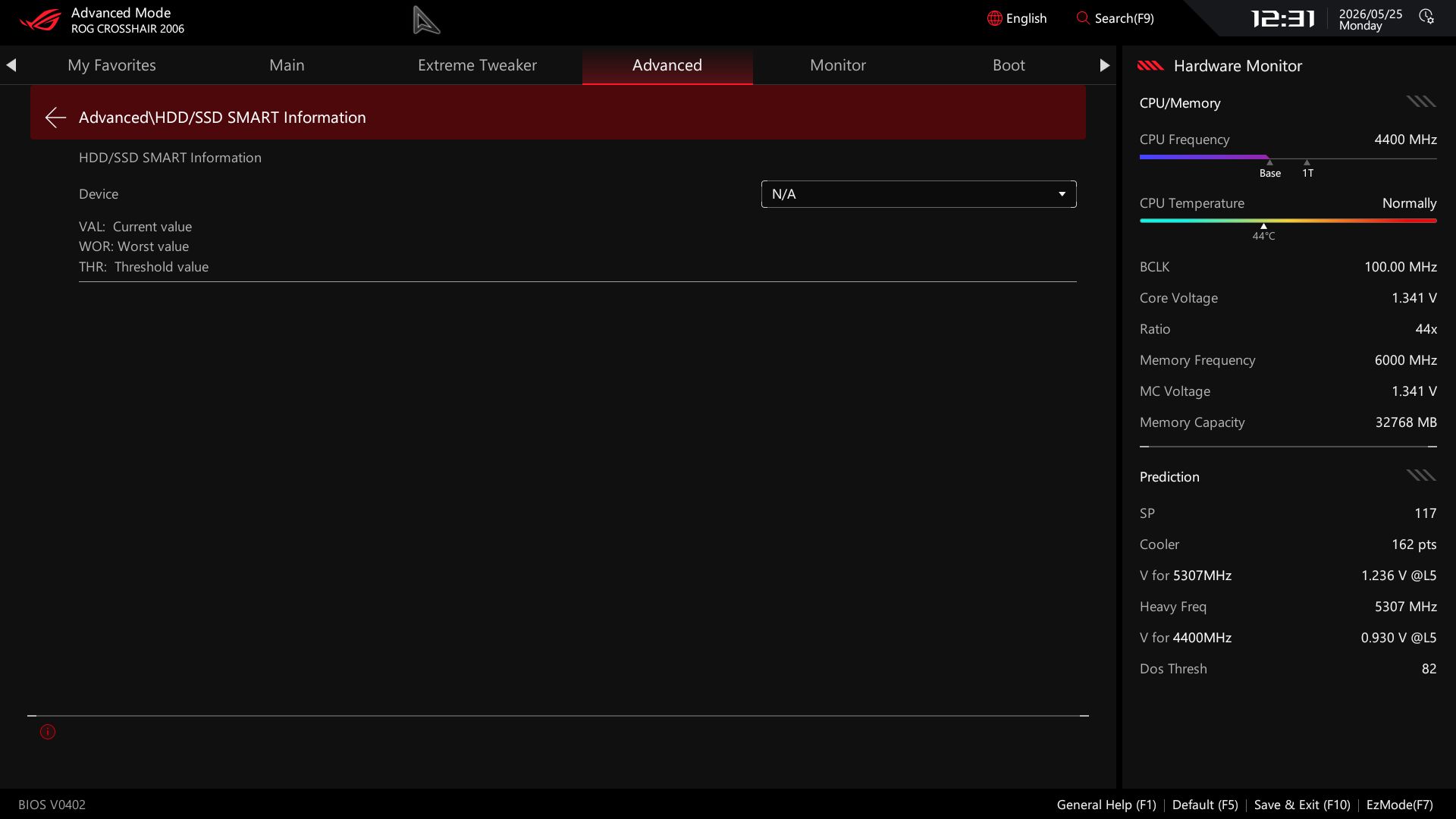The height and width of the screenshot is (819, 1456).
Task: Click the WOR: Worst value text
Action: [x=133, y=246]
